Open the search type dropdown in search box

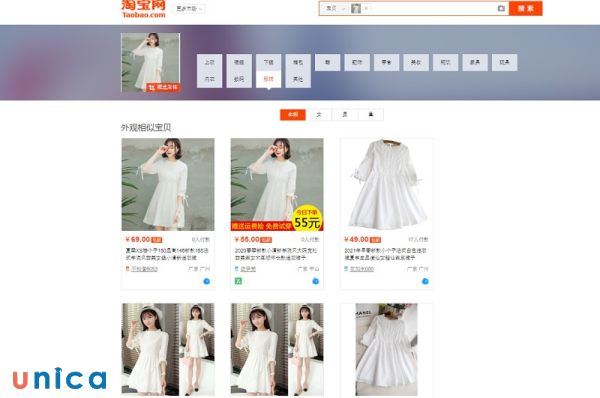pyautogui.click(x=335, y=8)
